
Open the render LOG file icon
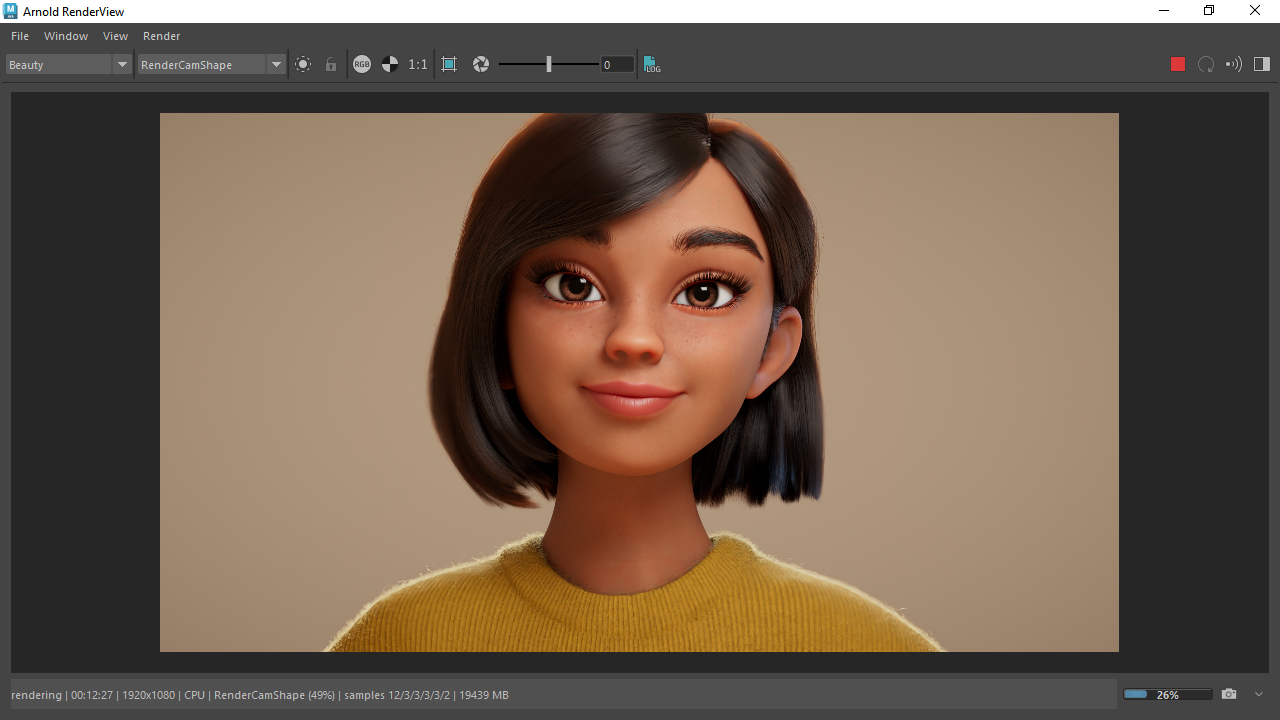(x=652, y=64)
